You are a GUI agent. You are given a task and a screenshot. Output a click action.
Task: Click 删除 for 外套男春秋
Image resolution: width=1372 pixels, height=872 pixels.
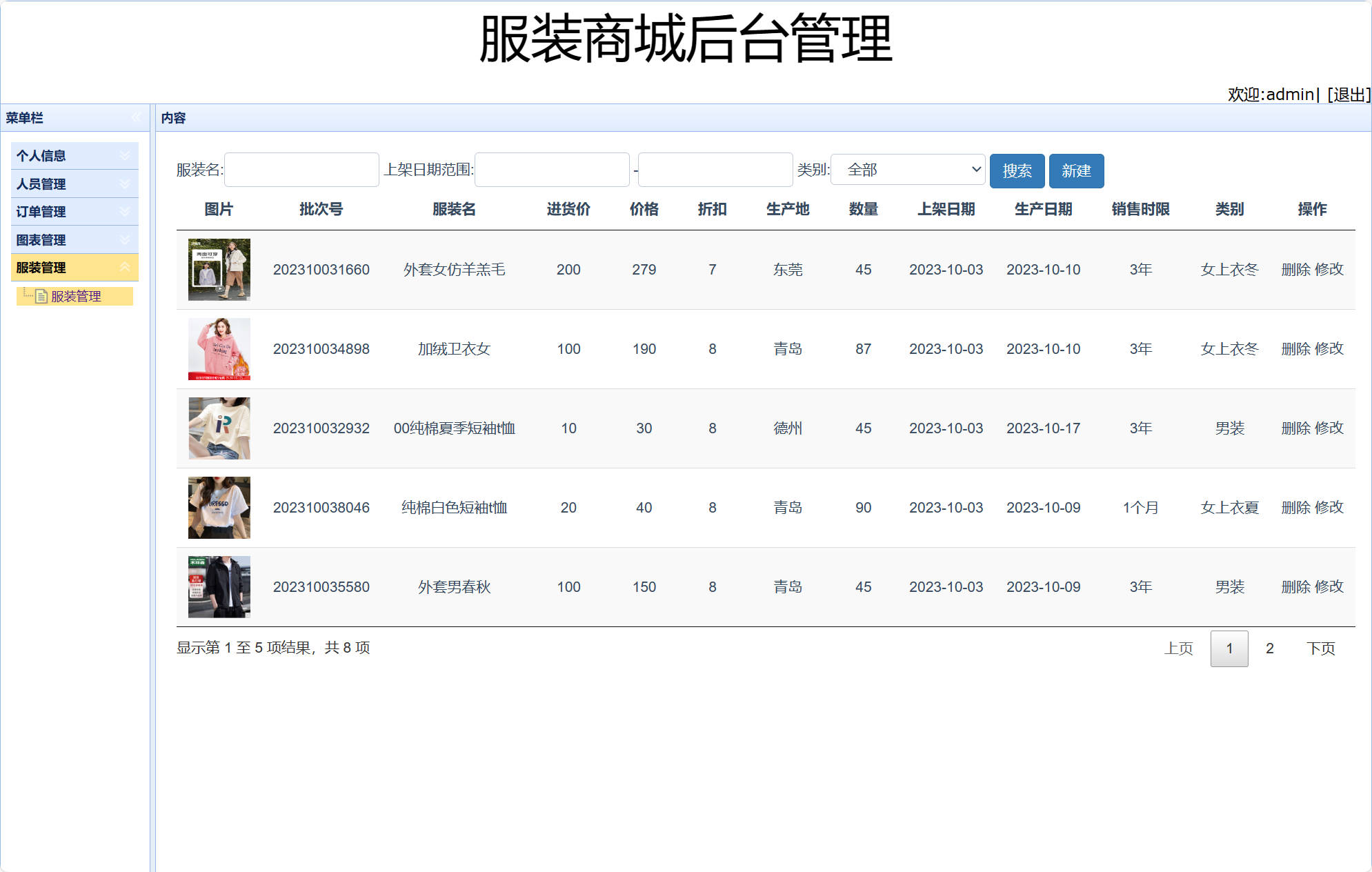(1296, 587)
